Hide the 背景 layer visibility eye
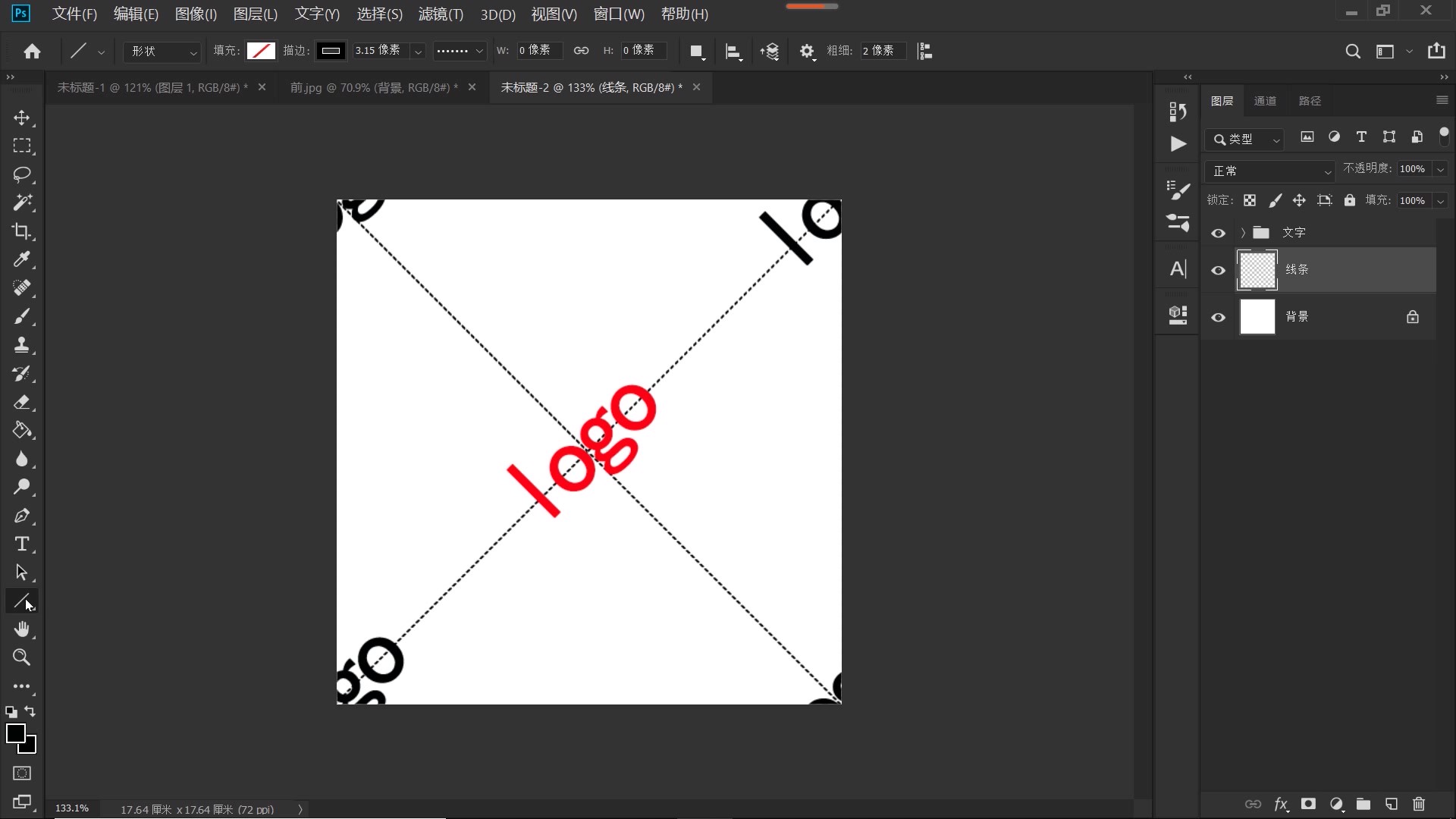Screen dimensions: 1456x819 (x=1218, y=317)
